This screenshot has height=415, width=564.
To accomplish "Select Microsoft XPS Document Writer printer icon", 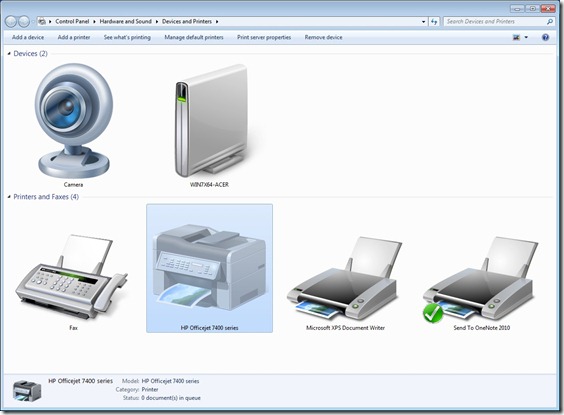I will click(345, 278).
